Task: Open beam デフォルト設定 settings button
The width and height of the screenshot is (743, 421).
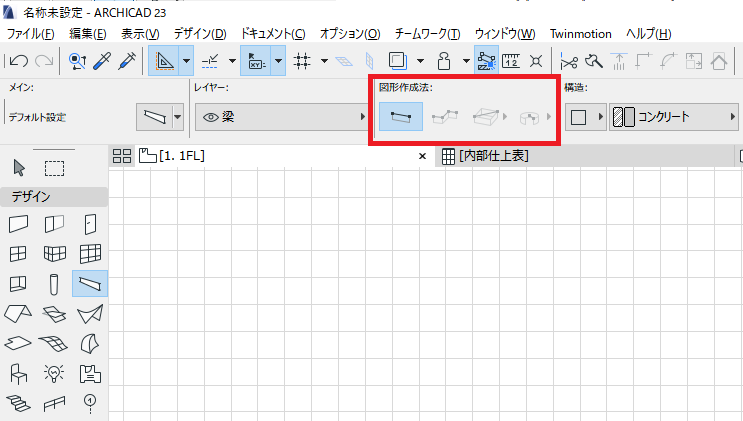Action: pos(154,117)
